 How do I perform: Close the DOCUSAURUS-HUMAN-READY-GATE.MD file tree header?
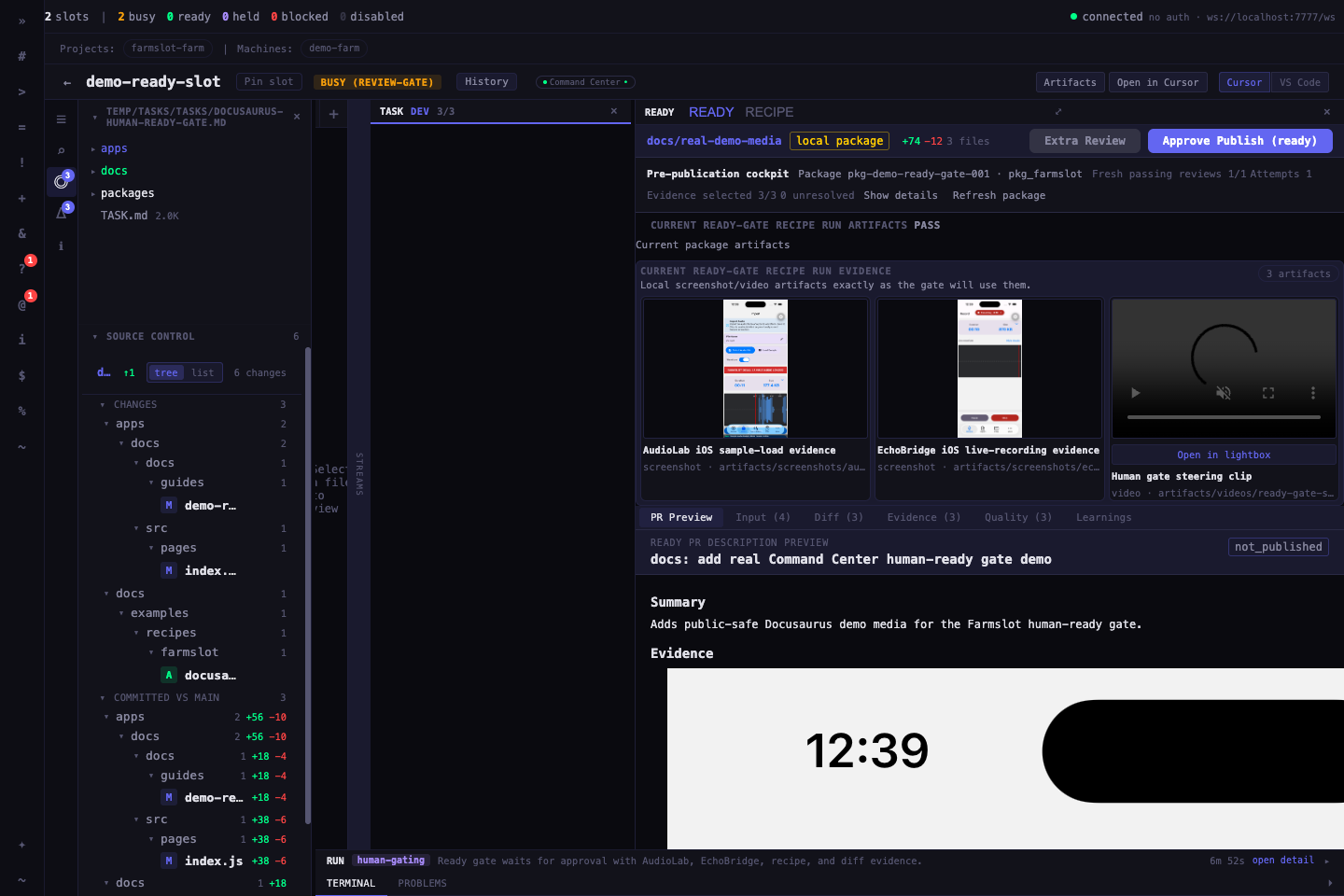[x=297, y=117]
